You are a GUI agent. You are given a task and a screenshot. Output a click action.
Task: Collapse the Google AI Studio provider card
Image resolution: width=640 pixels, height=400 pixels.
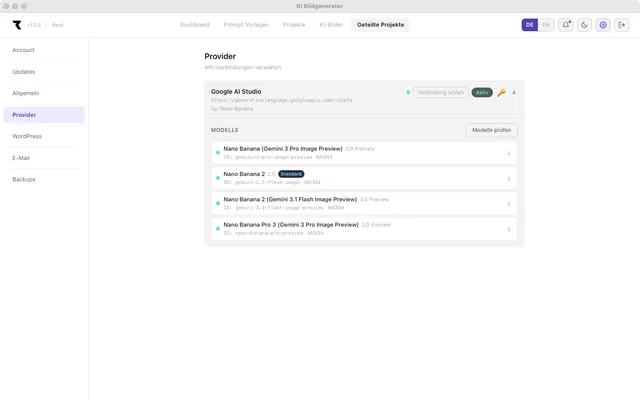pos(514,93)
